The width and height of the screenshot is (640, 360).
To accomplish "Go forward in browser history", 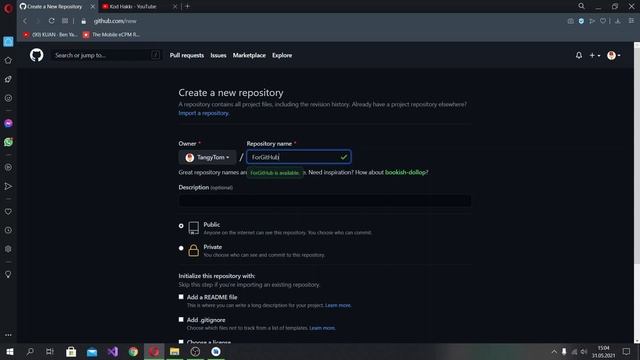I will pos(38,21).
